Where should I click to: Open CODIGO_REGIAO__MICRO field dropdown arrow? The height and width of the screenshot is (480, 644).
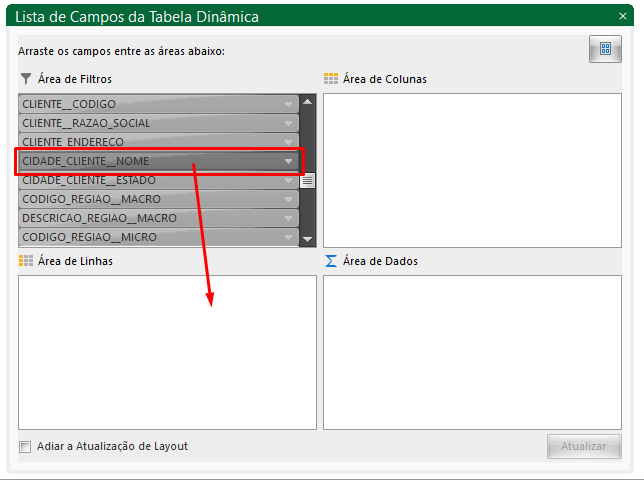coord(288,237)
